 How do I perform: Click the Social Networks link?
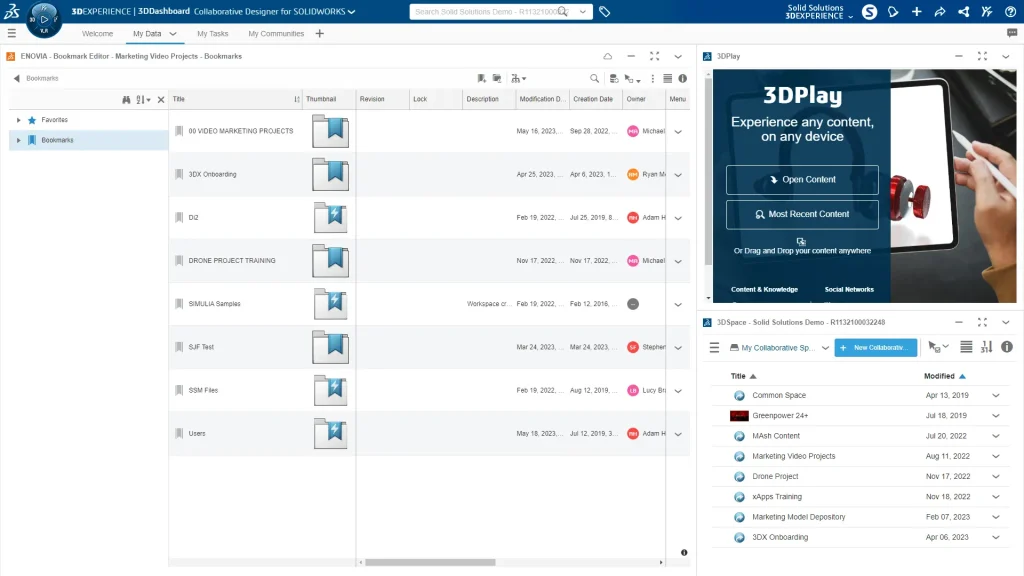click(849, 289)
